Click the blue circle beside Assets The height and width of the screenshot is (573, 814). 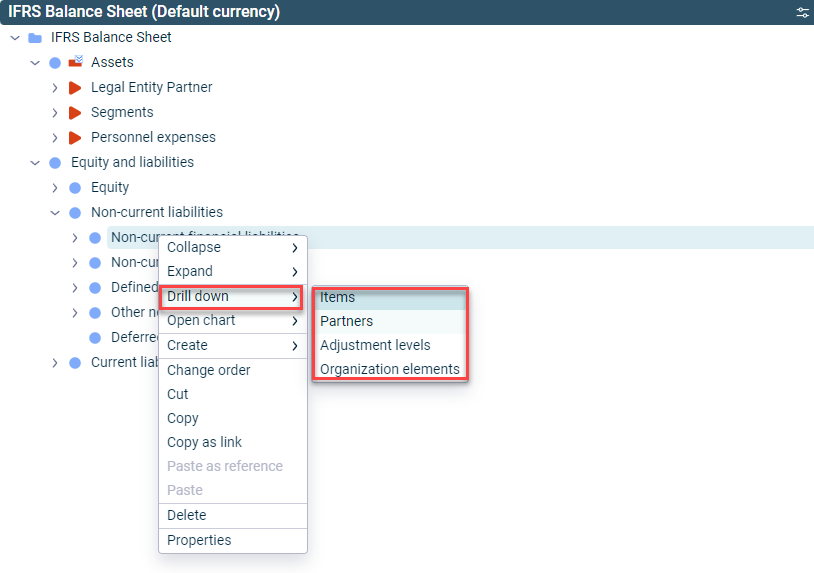(55, 63)
